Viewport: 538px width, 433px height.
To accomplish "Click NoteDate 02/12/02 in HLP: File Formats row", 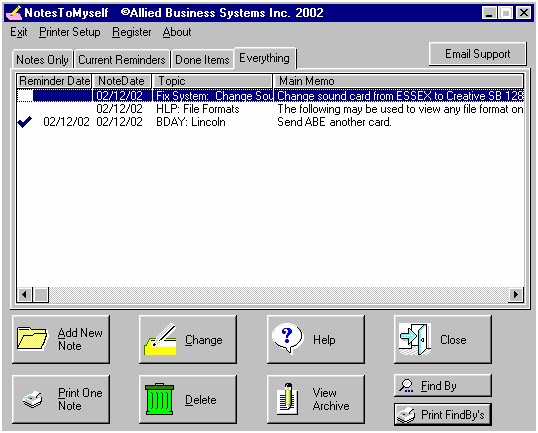I will click(119, 109).
